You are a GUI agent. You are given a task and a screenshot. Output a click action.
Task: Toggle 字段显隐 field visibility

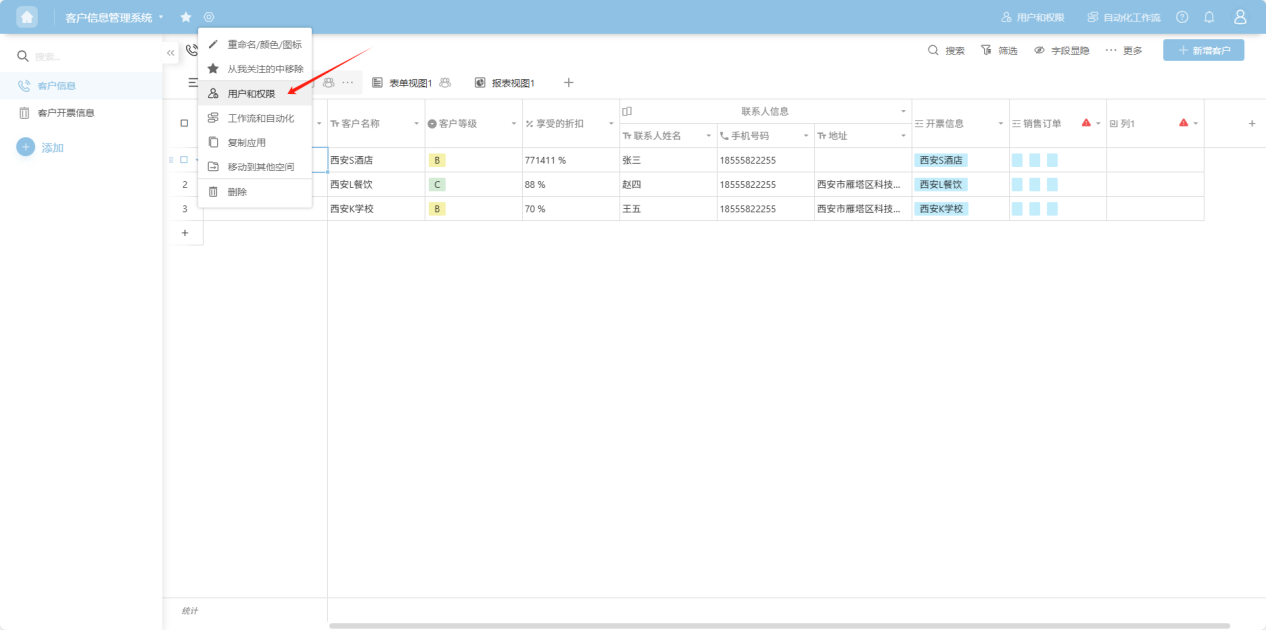pos(1061,50)
